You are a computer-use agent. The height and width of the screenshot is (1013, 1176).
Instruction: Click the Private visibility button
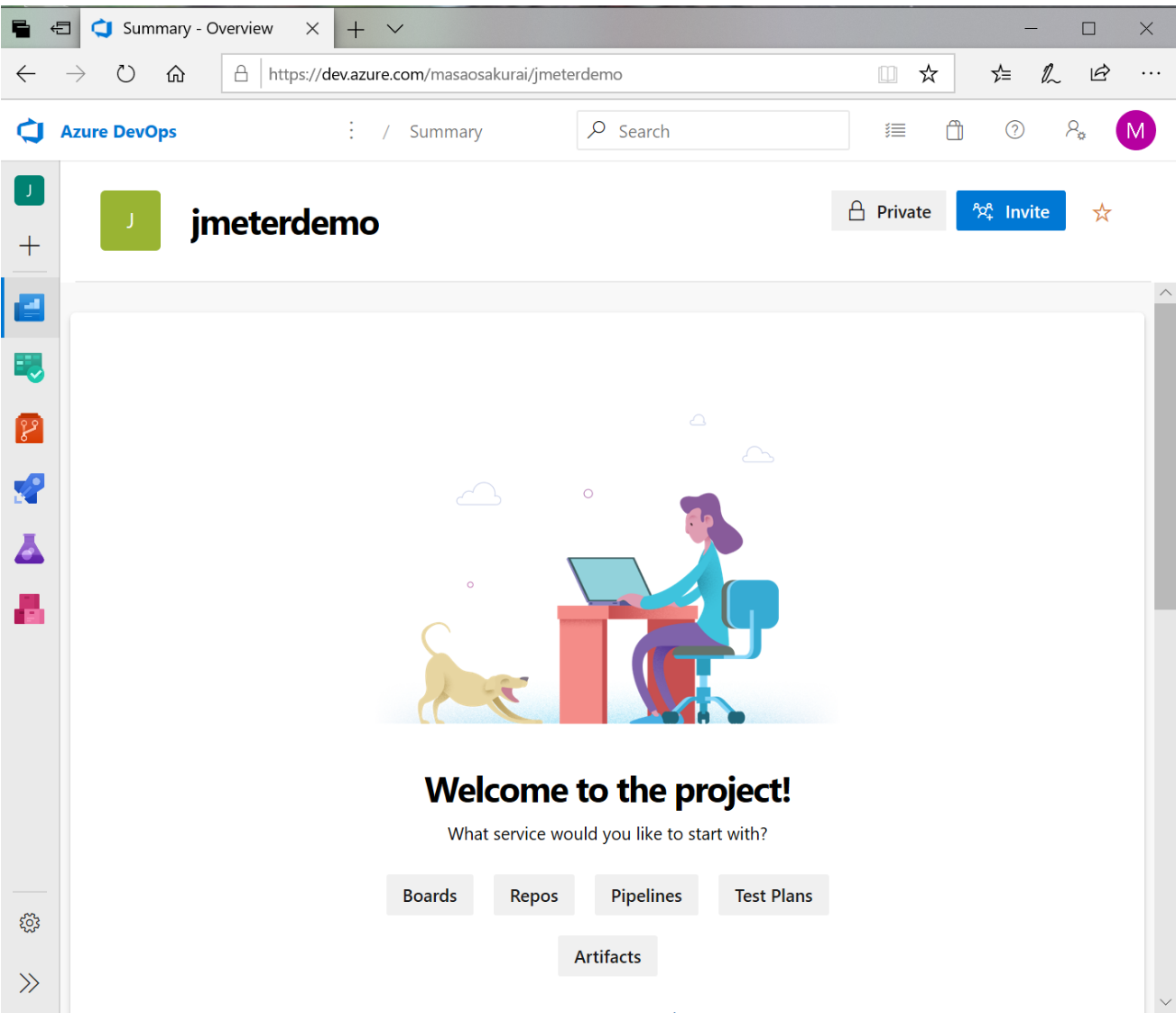point(888,211)
